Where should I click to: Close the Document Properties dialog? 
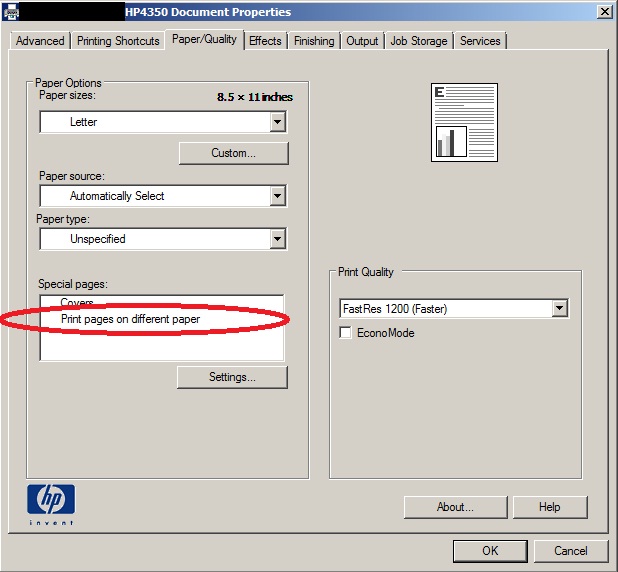604,12
